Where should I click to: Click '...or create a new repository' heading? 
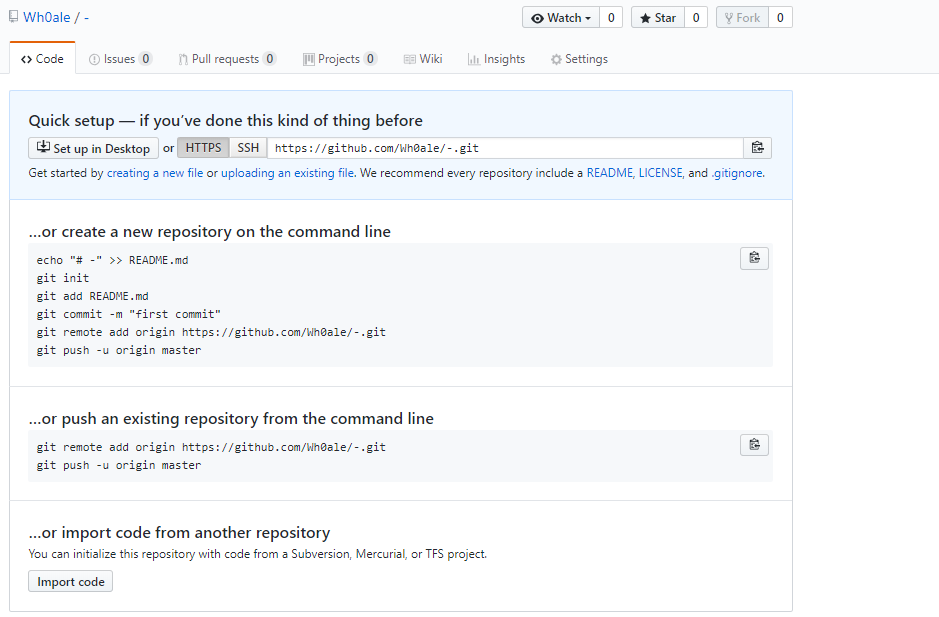pos(210,231)
